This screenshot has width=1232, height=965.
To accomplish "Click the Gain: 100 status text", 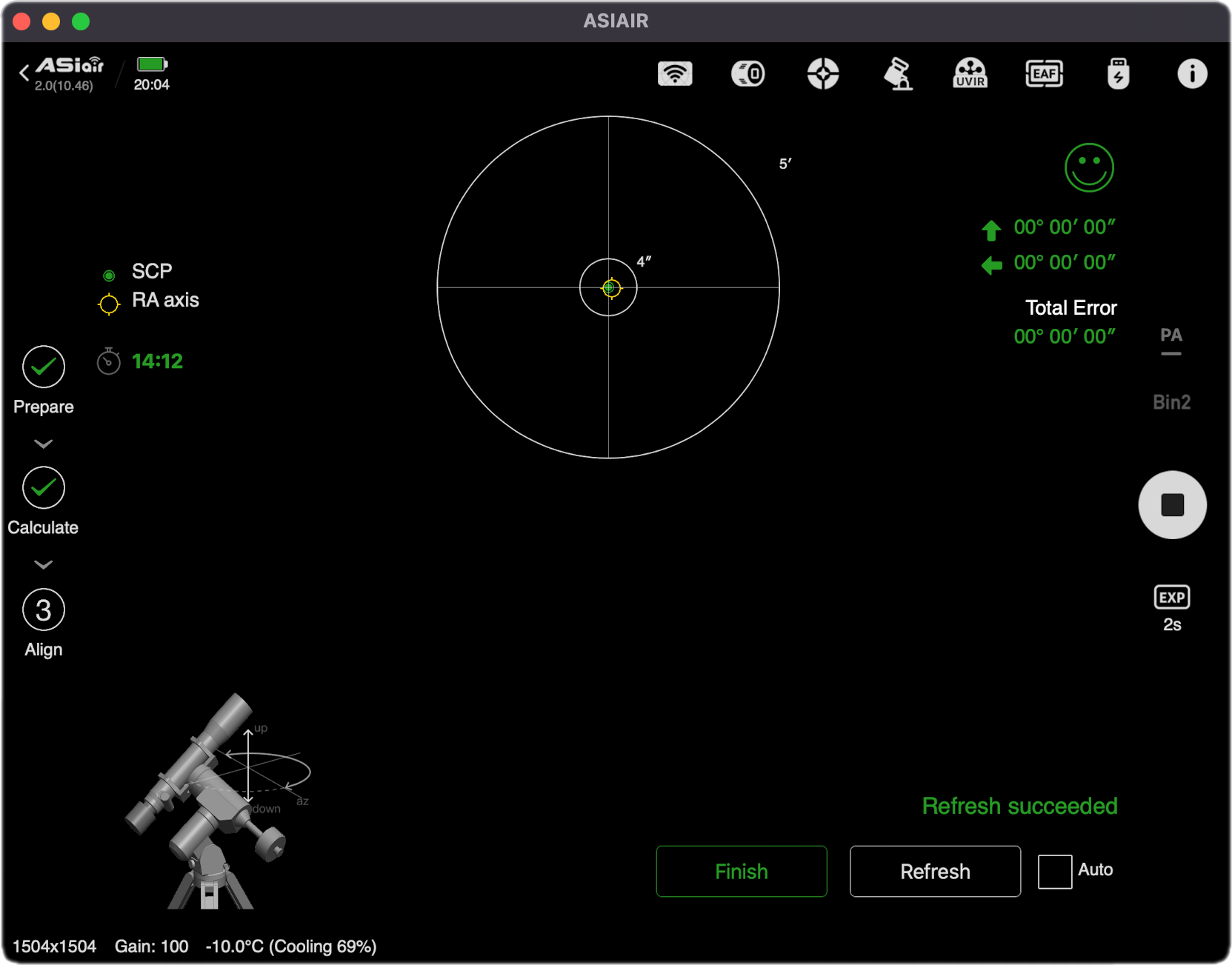I will 151,946.
